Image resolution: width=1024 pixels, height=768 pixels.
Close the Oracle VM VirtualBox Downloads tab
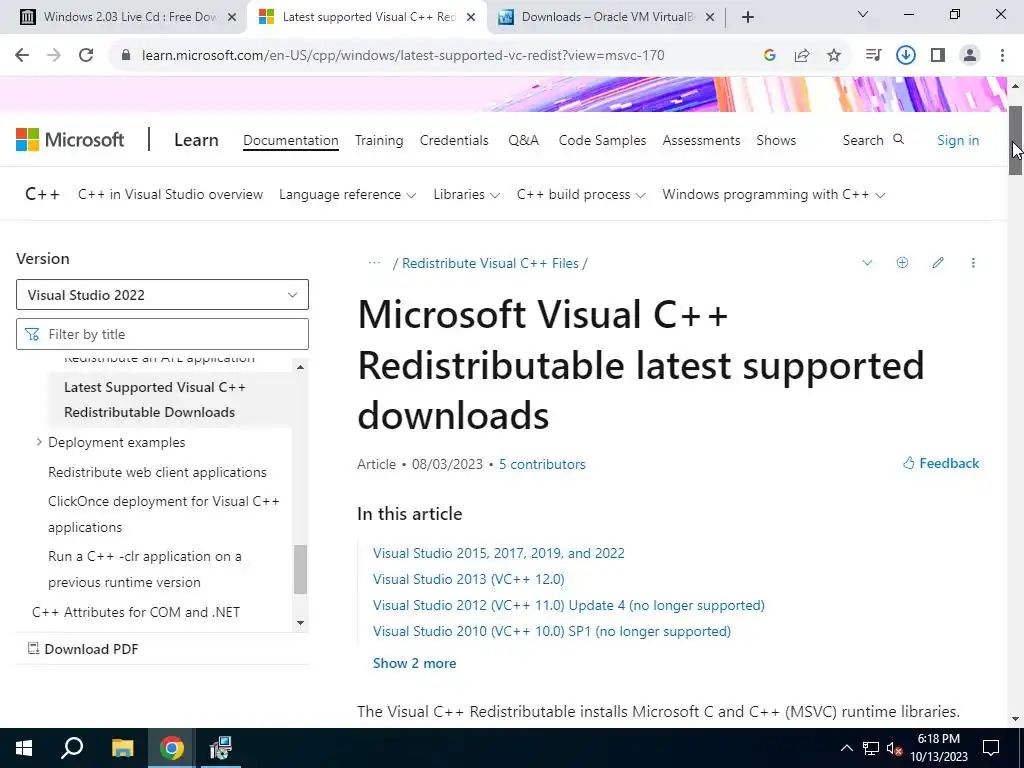711,17
